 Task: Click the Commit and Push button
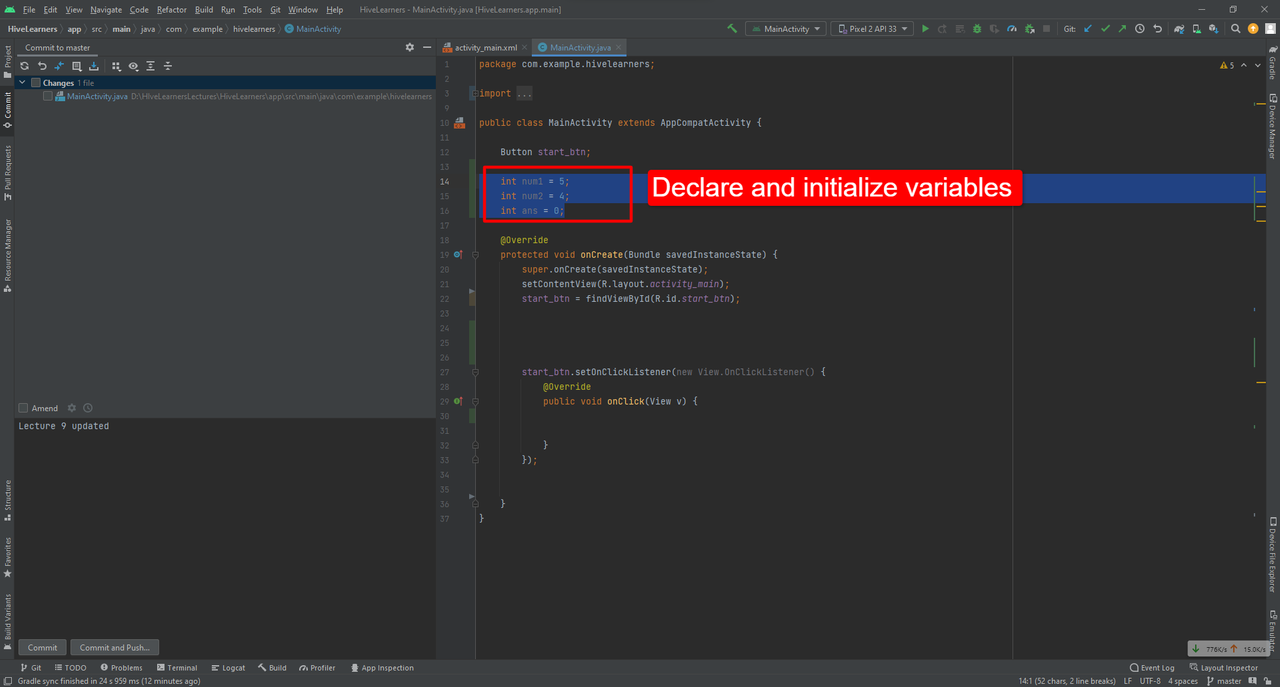point(115,647)
